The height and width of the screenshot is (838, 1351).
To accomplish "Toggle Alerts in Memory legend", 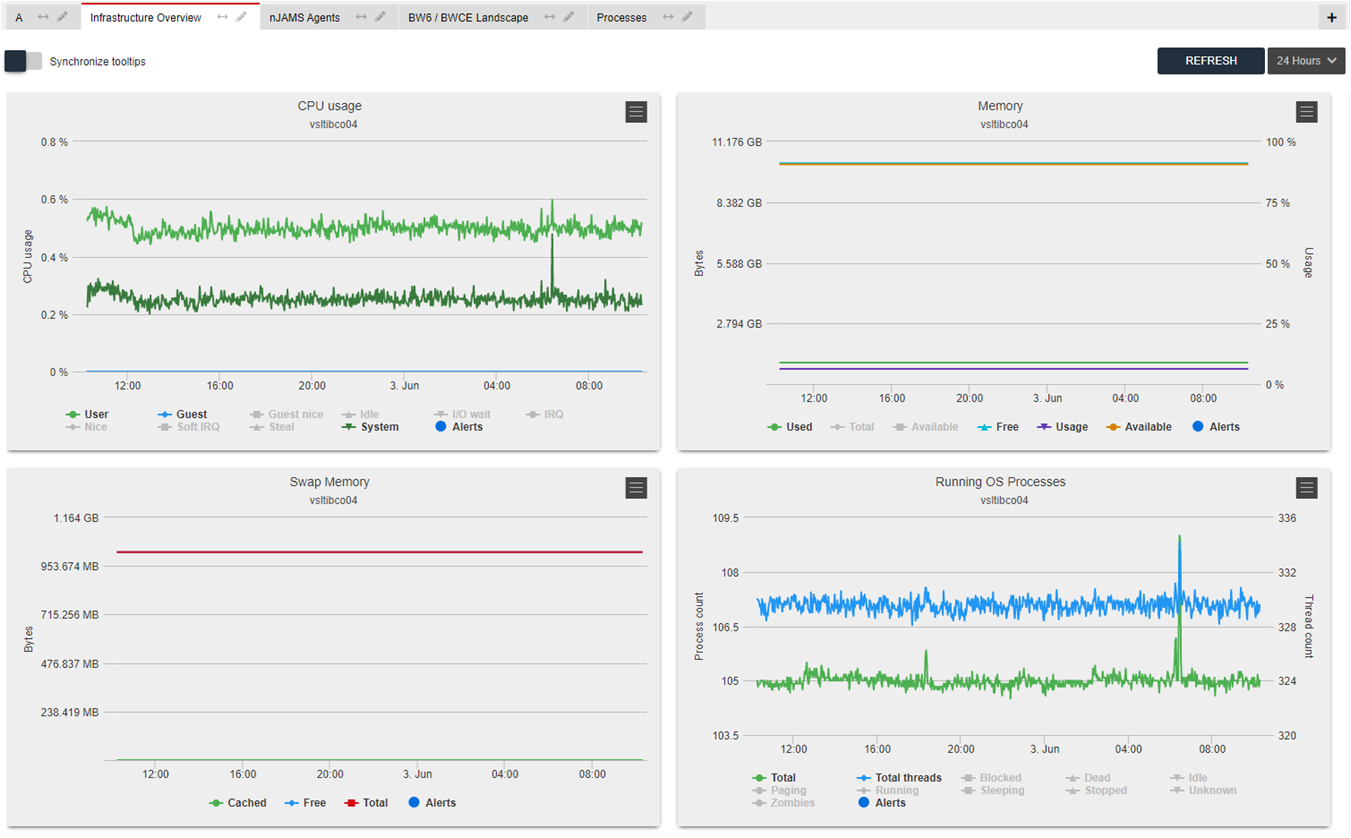I will click(1216, 427).
